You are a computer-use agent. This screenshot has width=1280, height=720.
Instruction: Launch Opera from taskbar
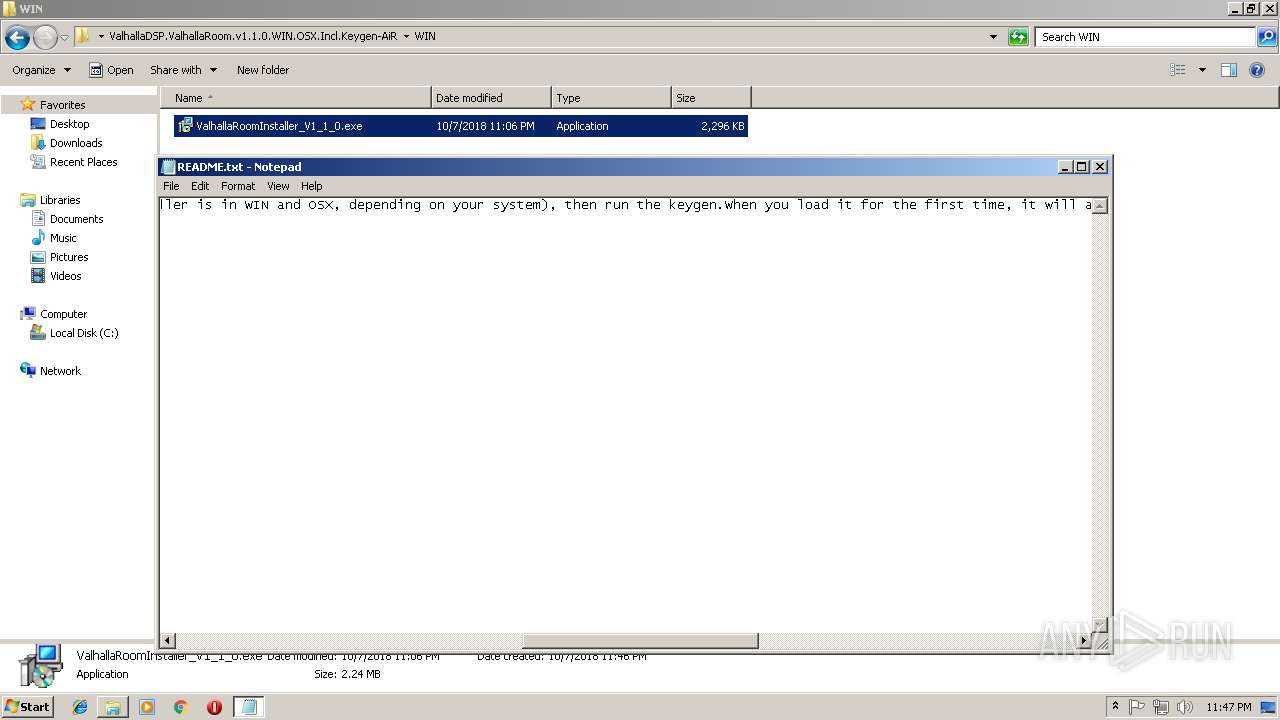click(x=214, y=707)
